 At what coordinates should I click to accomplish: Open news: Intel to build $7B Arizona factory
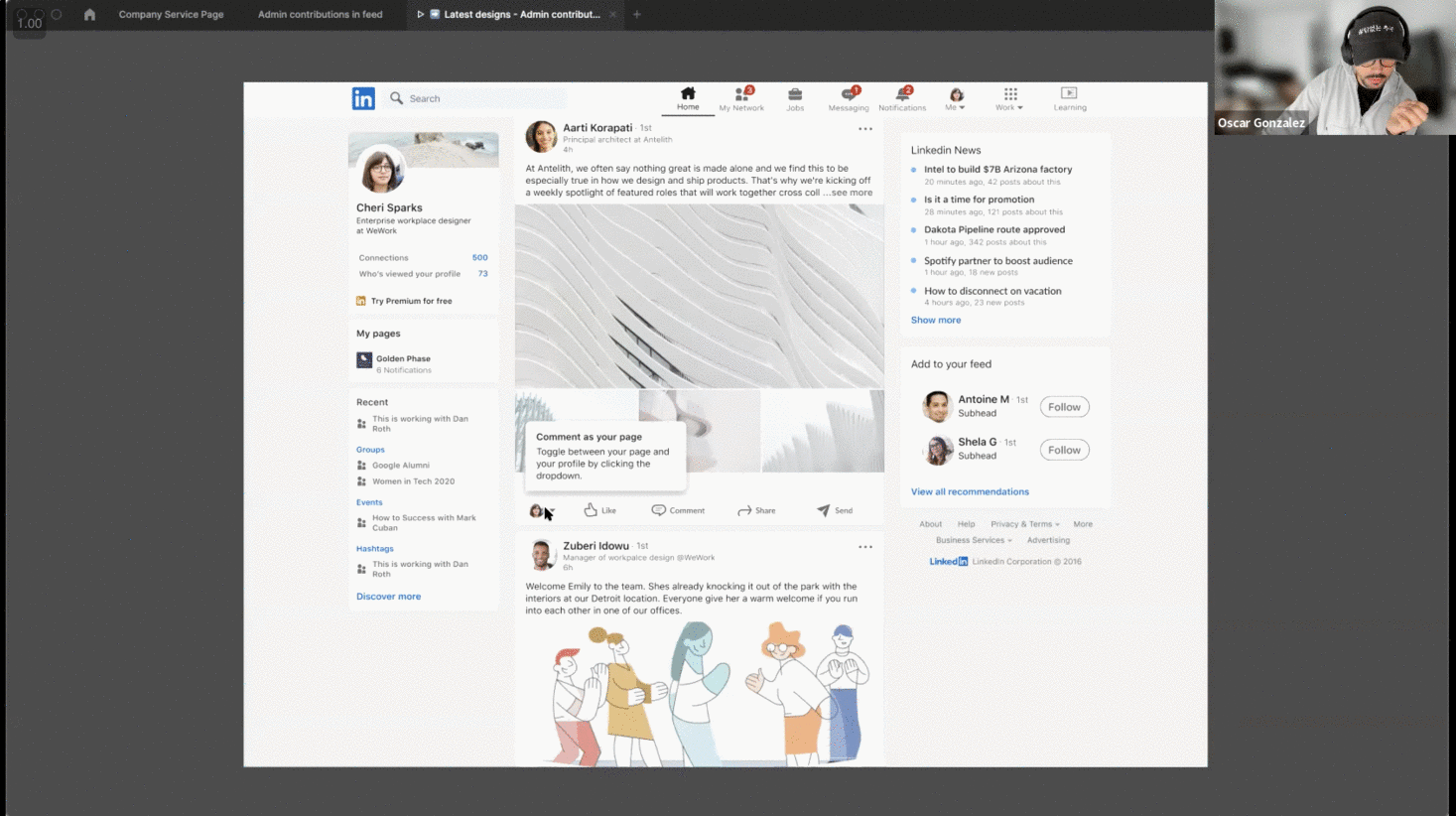coord(997,170)
